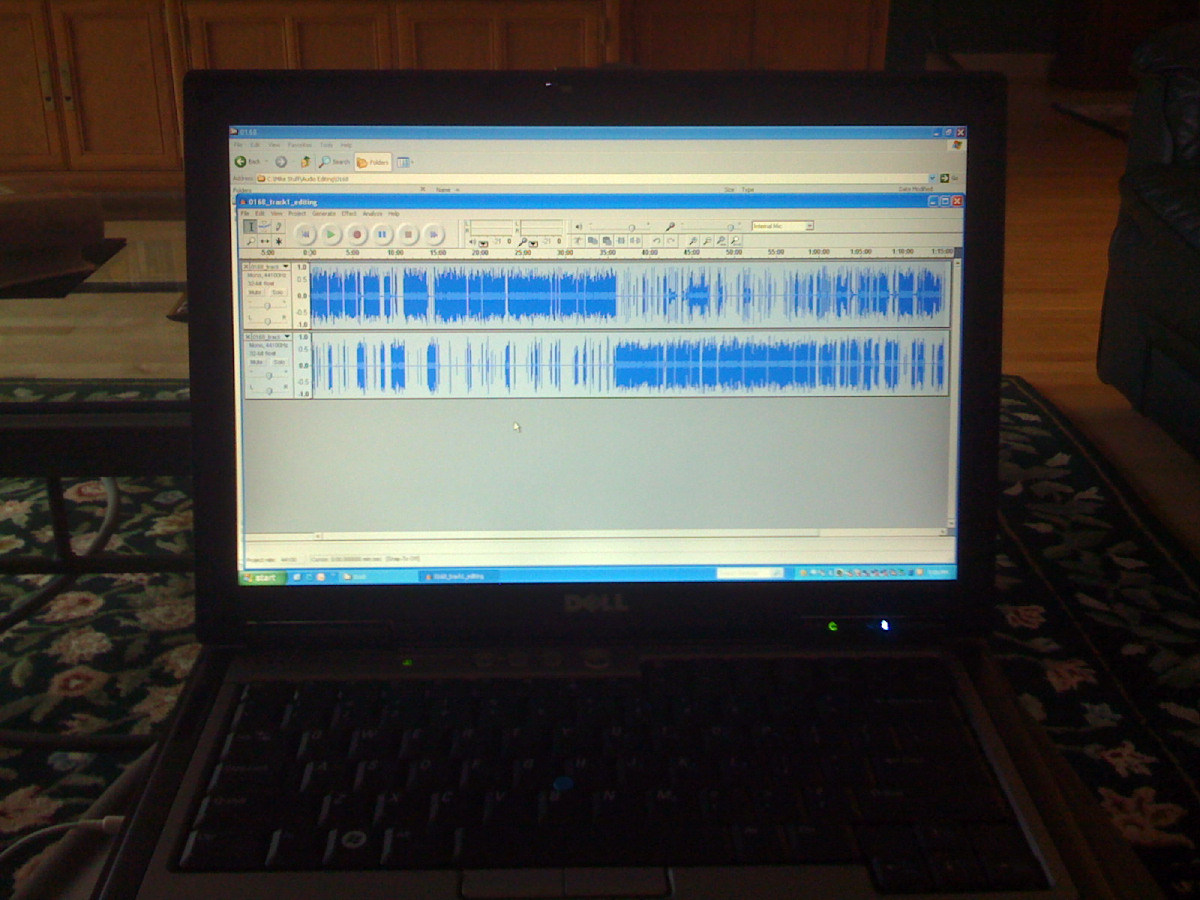Mute the second audio track
Viewport: 1200px width, 900px height.
256,362
